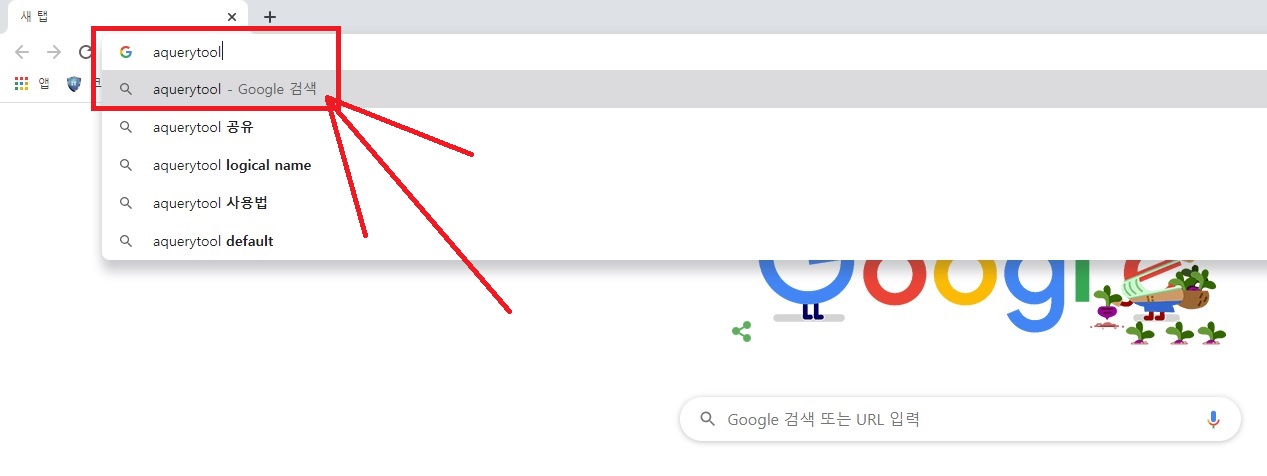Click the browser back arrow
1267x476 pixels.
(x=22, y=52)
